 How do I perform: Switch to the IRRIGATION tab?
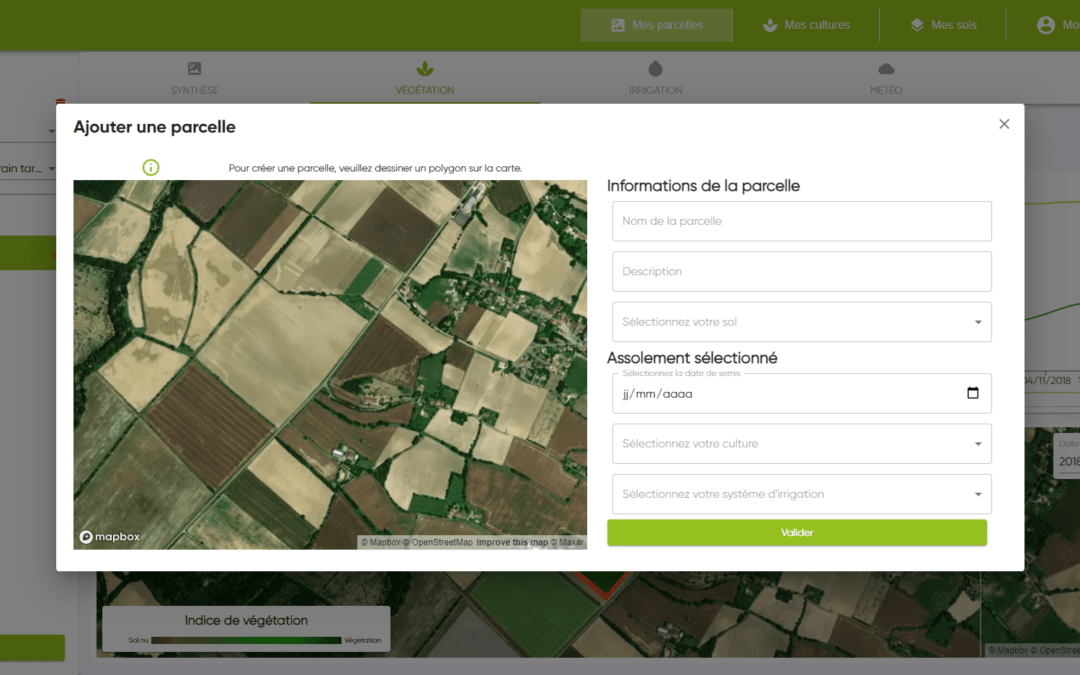tap(655, 78)
